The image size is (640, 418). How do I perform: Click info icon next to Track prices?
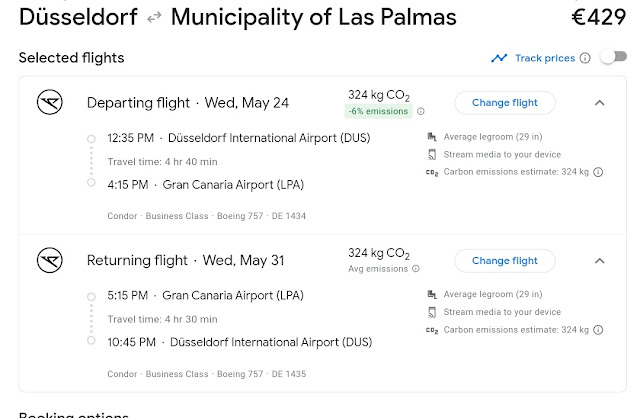pos(585,58)
